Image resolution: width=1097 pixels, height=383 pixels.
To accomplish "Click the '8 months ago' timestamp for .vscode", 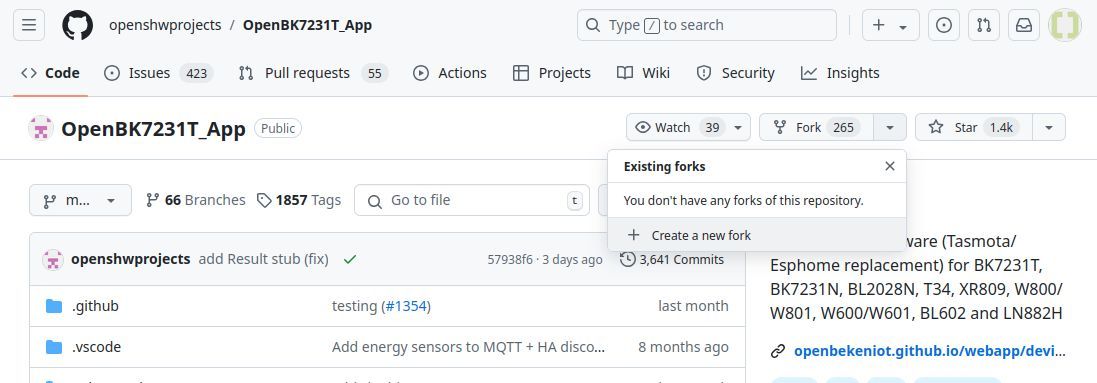I will [x=683, y=347].
